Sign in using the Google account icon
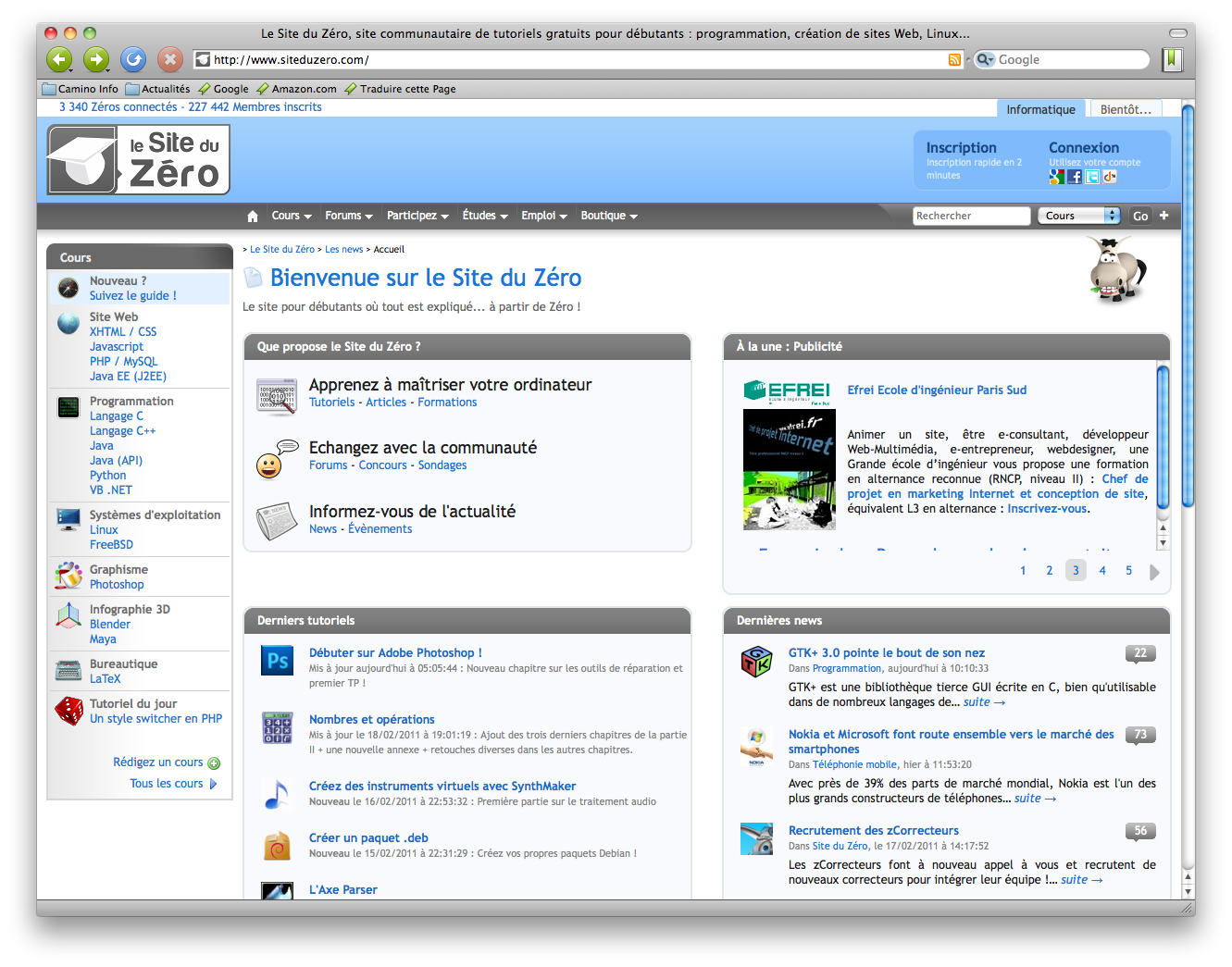 coord(1056,177)
